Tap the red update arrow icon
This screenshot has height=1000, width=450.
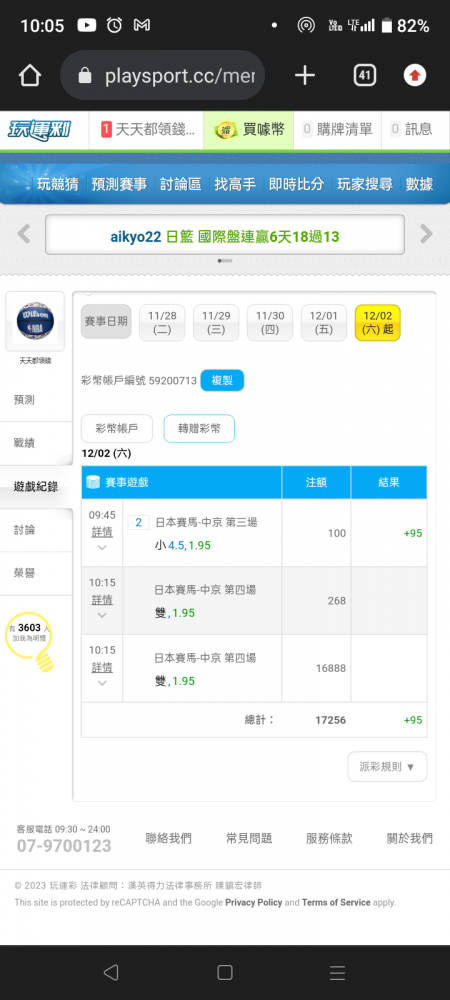click(415, 76)
